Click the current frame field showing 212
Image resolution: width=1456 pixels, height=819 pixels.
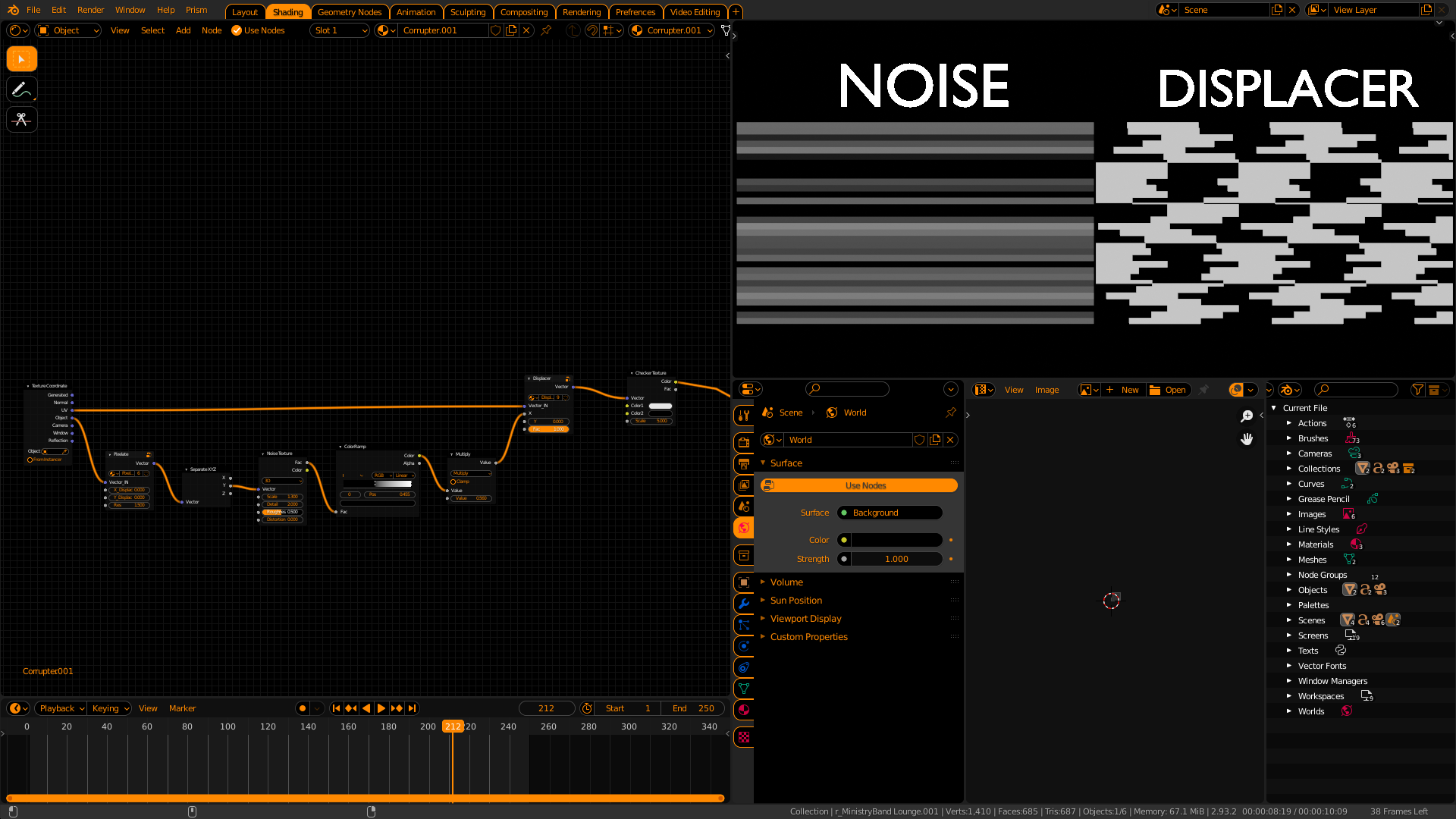[x=546, y=708]
